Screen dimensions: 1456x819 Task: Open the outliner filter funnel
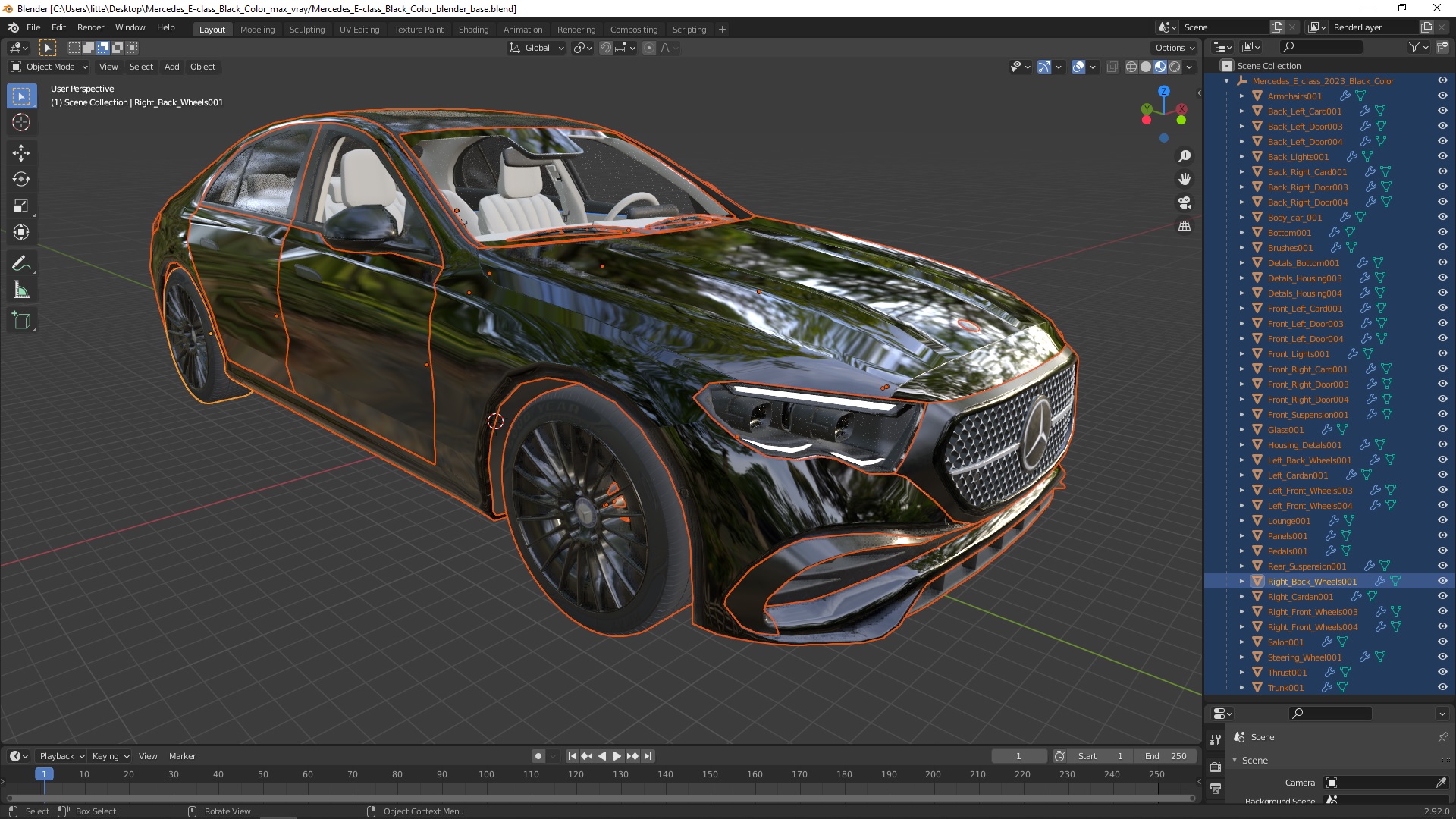pos(1414,47)
